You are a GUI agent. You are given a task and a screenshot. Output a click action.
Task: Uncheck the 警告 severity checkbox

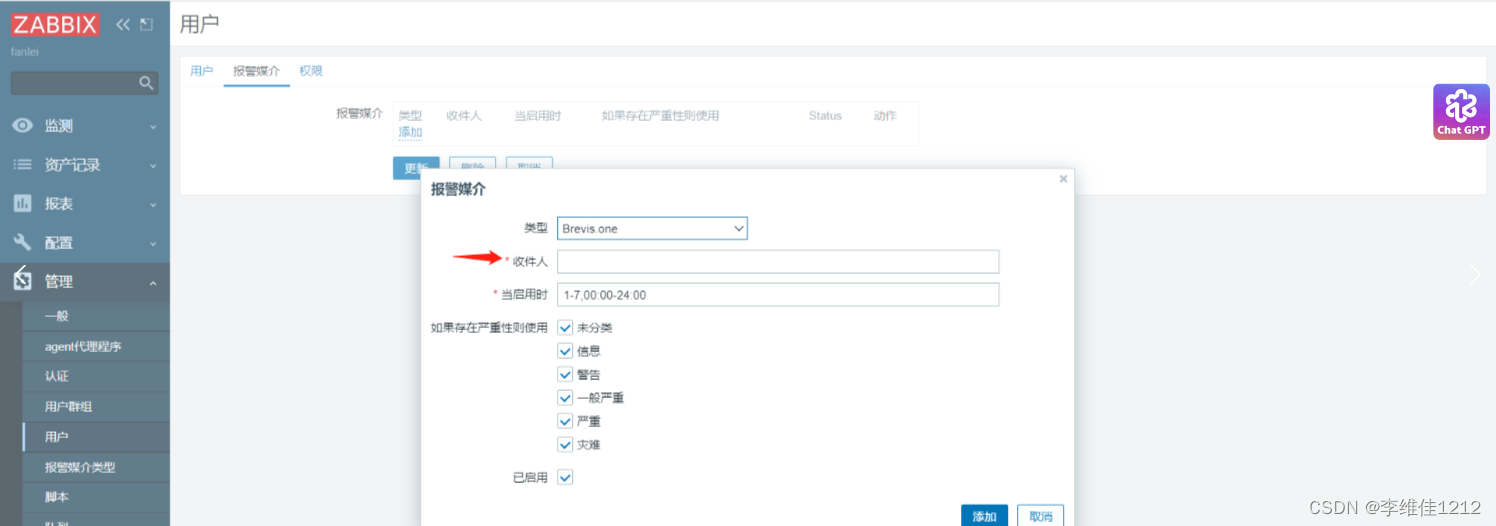[565, 375]
